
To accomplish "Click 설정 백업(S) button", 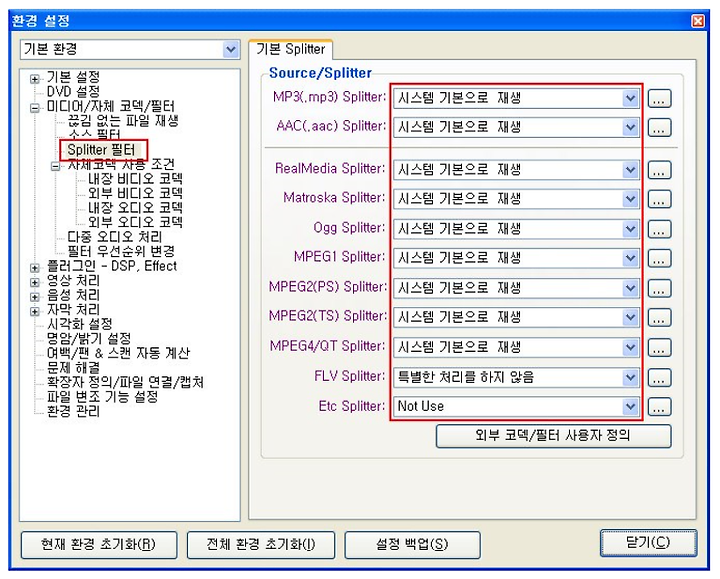I will point(412,545).
